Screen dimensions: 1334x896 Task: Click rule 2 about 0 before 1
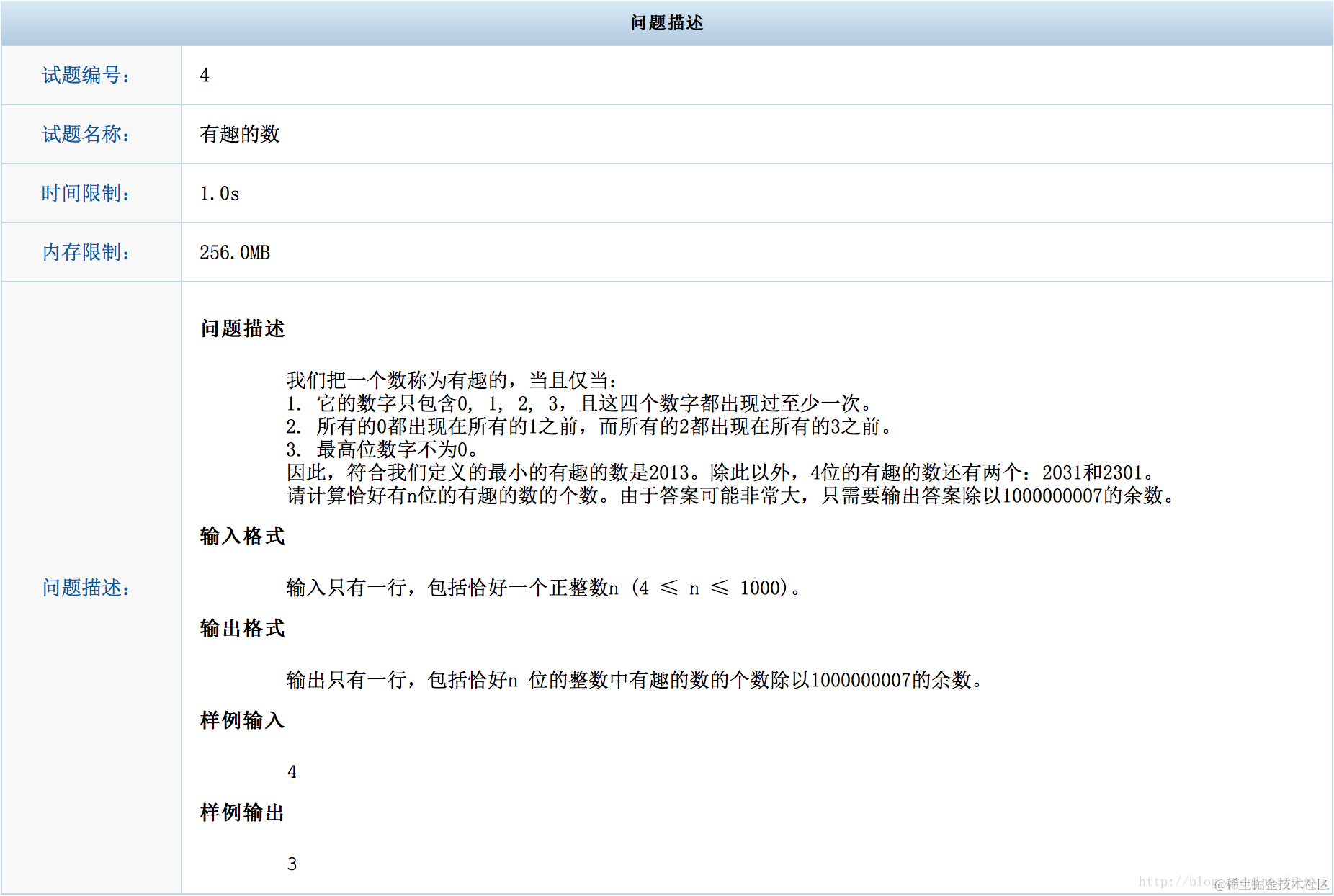tap(589, 426)
